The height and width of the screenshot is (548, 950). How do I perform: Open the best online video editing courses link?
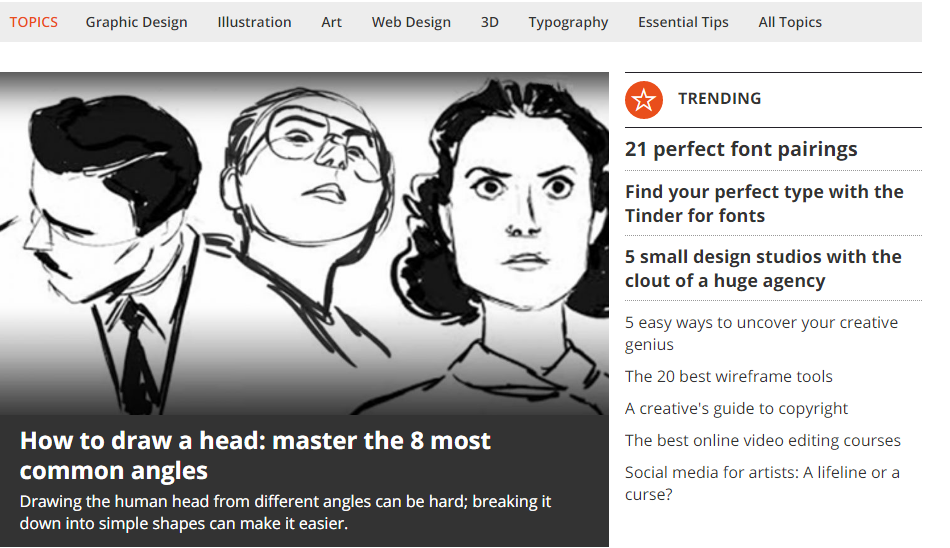tap(762, 441)
